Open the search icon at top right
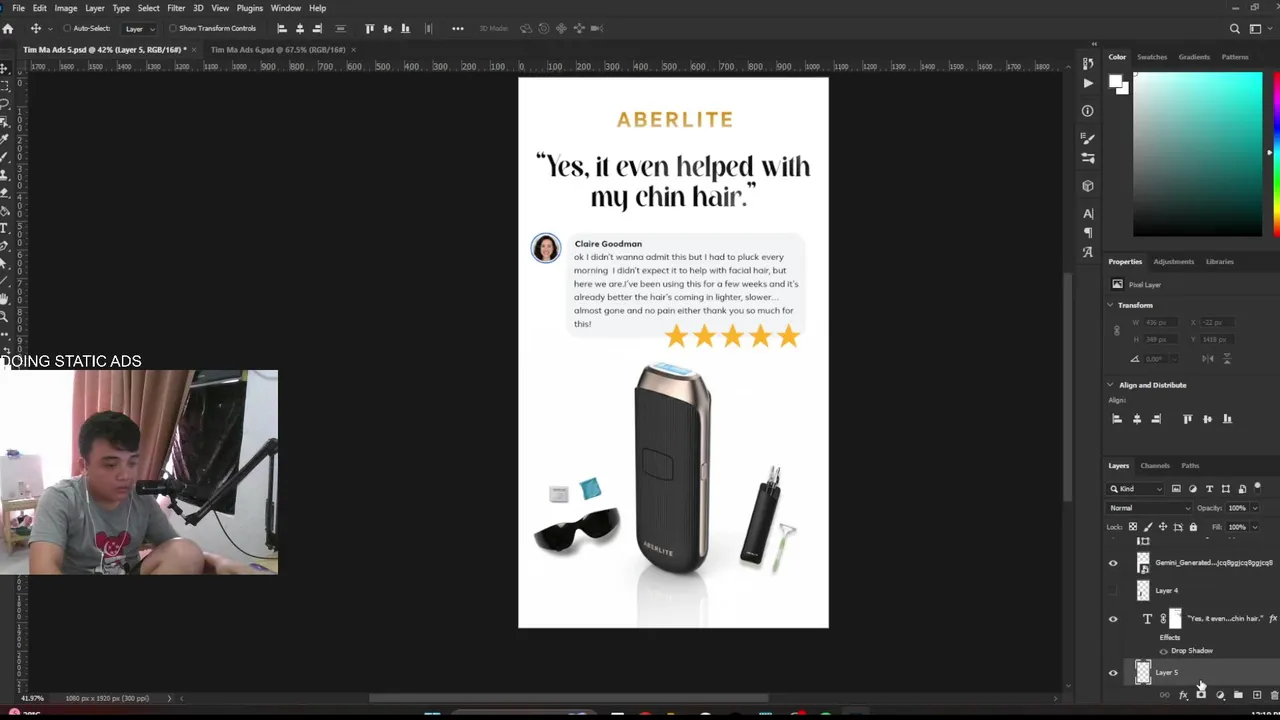Viewport: 1280px width, 720px height. pos(1235,28)
